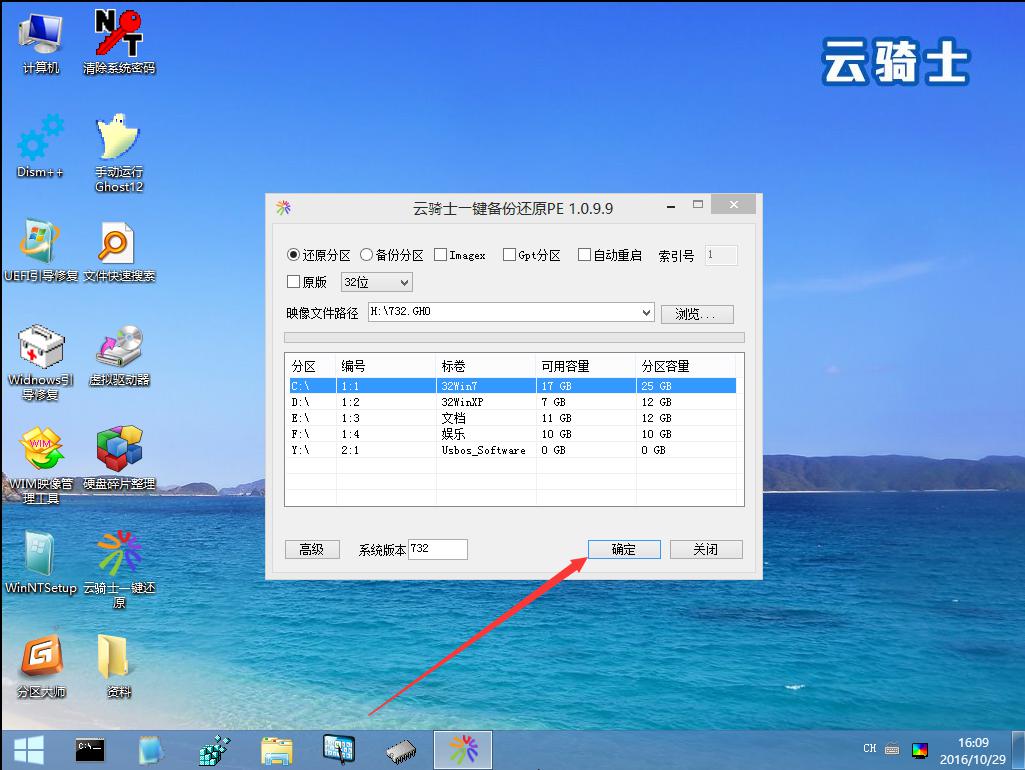Click the 浏览 browse button

697,313
